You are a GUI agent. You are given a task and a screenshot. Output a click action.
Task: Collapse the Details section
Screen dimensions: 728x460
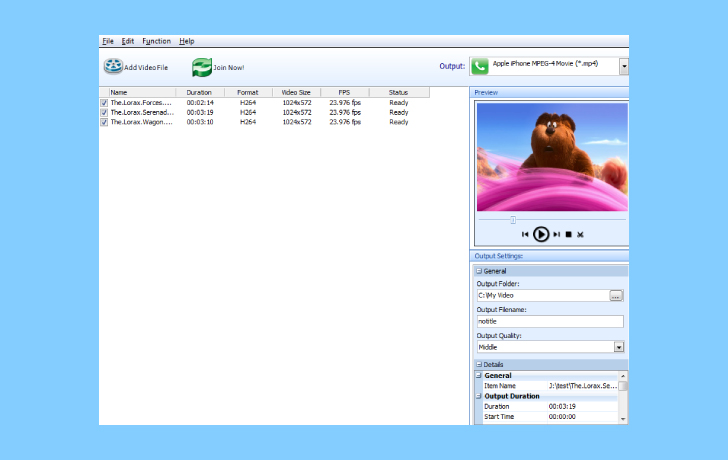(x=479, y=364)
